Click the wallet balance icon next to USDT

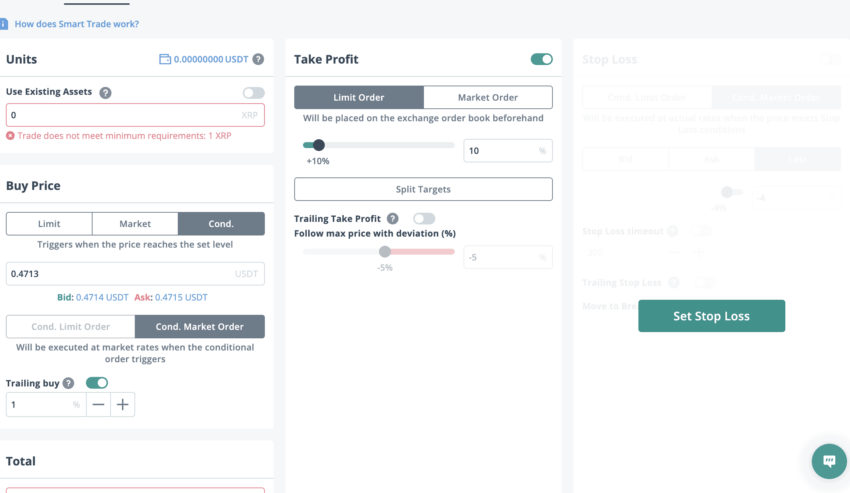coord(165,59)
